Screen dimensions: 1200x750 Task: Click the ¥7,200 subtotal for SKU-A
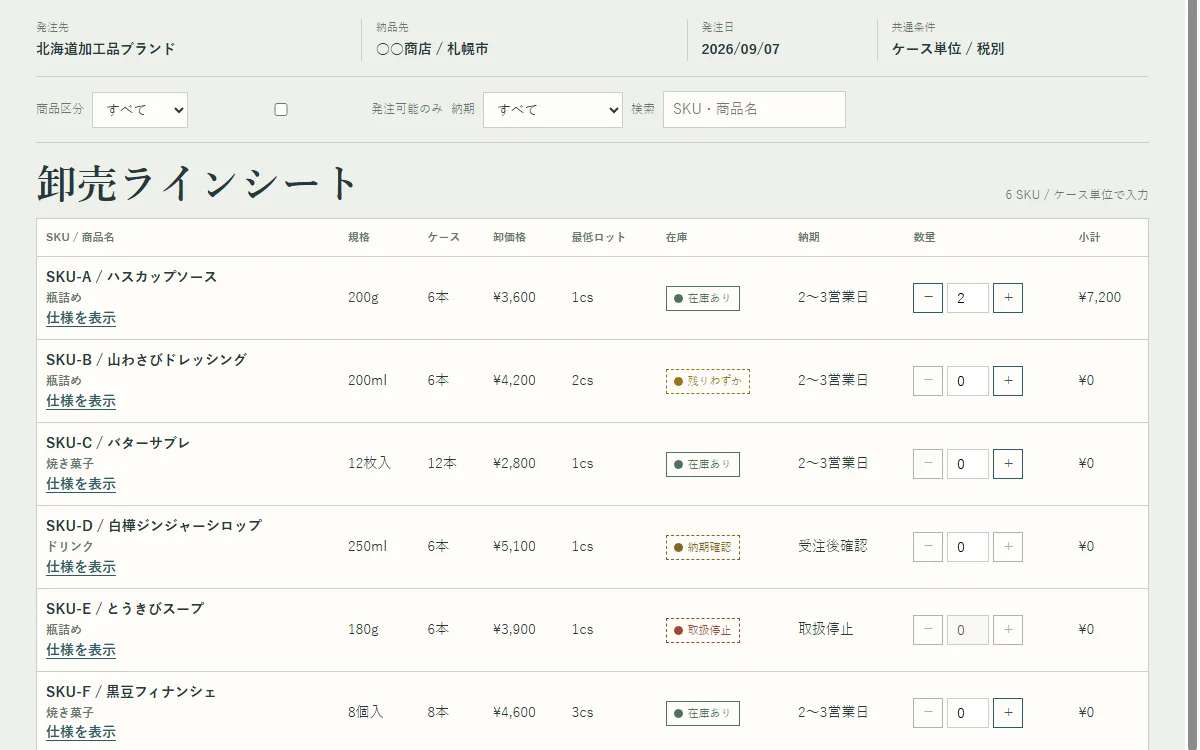1100,298
